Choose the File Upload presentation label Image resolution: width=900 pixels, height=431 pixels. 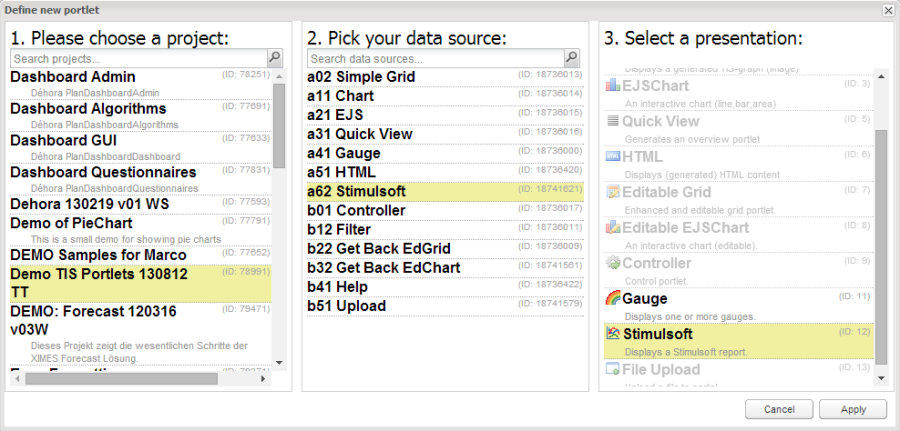(x=661, y=370)
